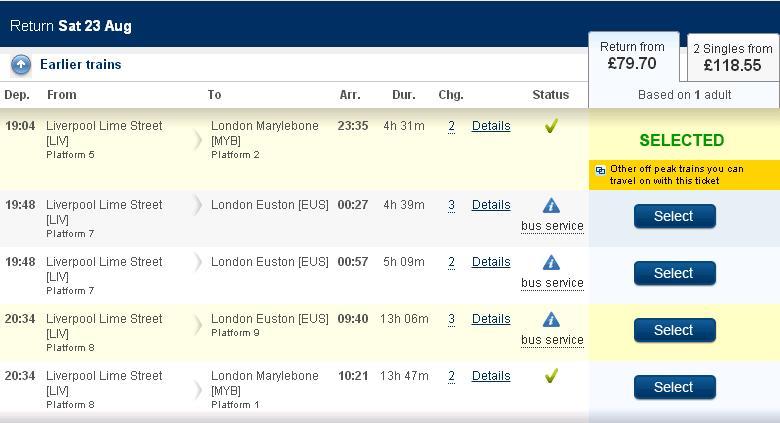Viewport: 780px width, 423px height.
Task: Open Details for the 13h 06m journey
Action: tap(491, 319)
